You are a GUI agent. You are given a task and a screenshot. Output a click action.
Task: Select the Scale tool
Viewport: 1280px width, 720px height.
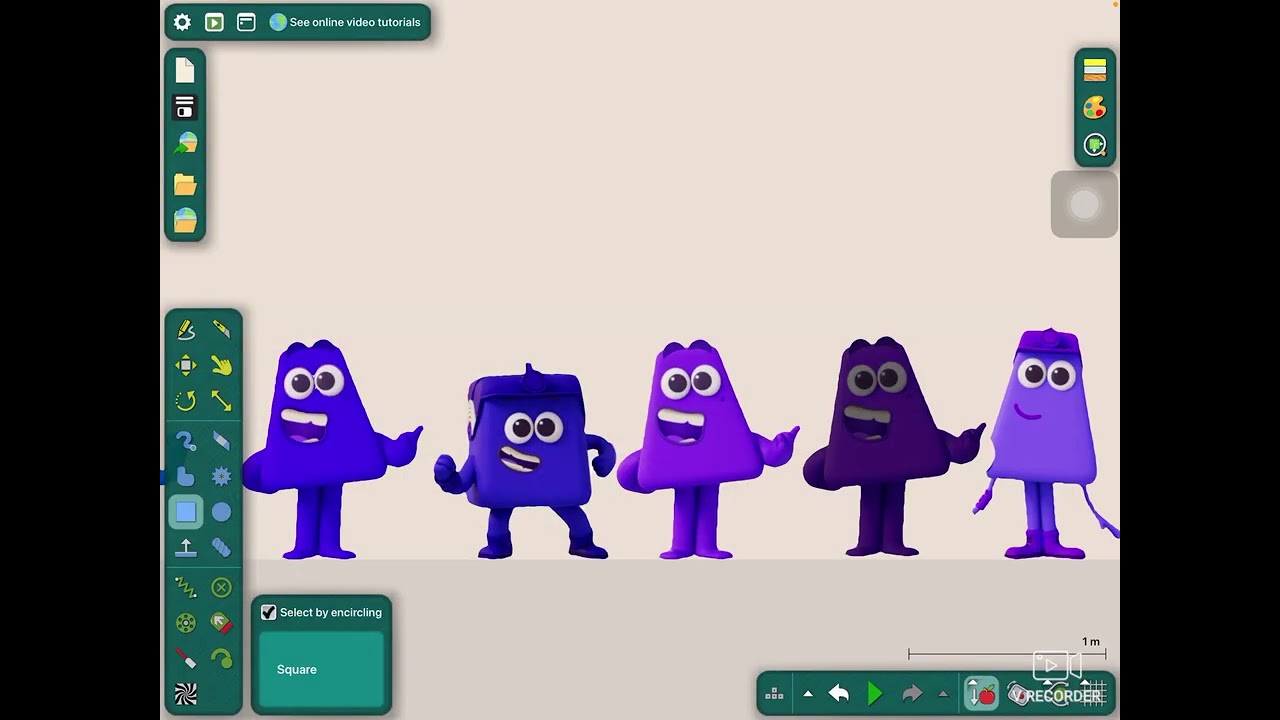tap(221, 401)
